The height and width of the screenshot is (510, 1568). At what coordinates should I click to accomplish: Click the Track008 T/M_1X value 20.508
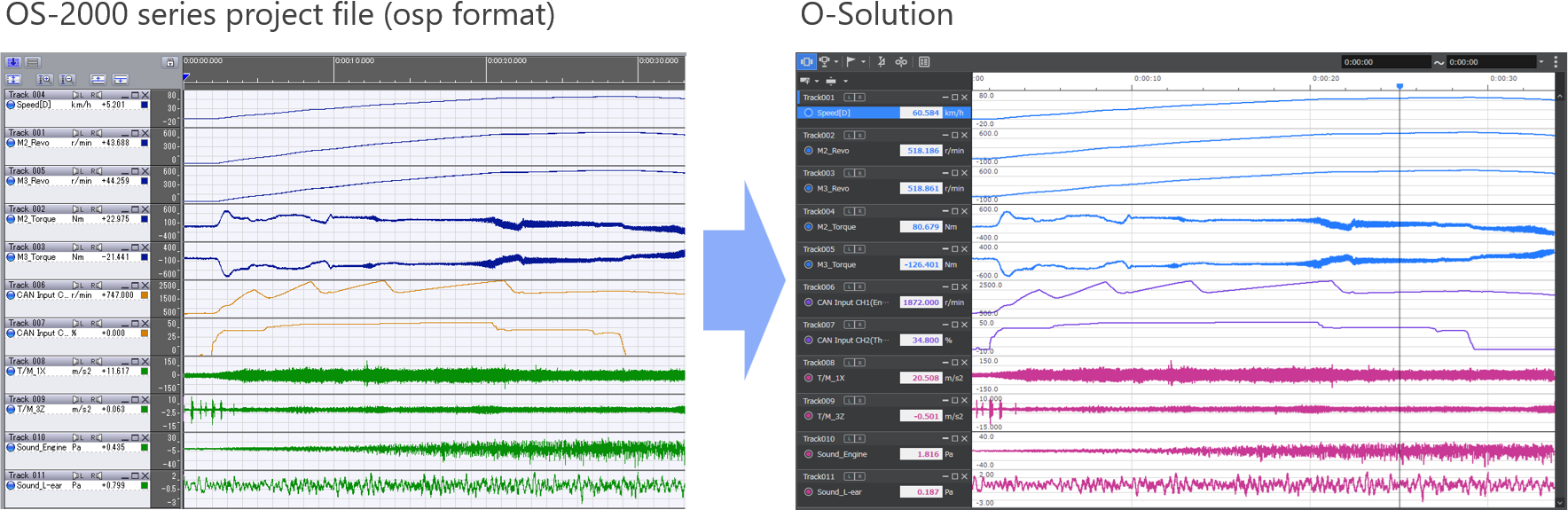[921, 378]
